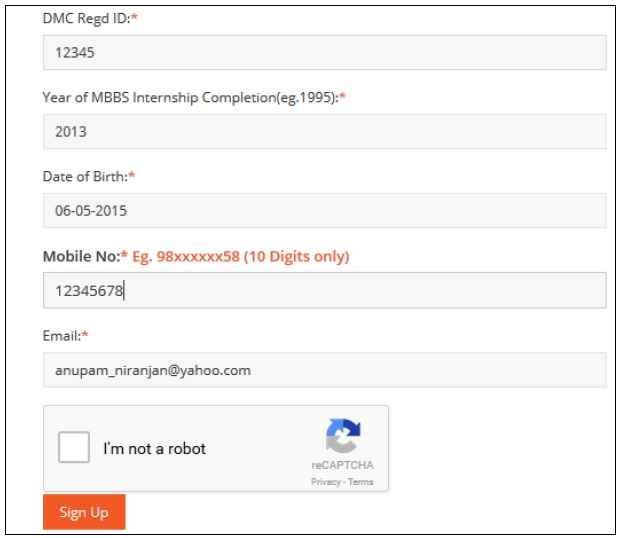This screenshot has height=538, width=621.
Task: Click the DMC Regd ID label text
Action: tap(86, 19)
